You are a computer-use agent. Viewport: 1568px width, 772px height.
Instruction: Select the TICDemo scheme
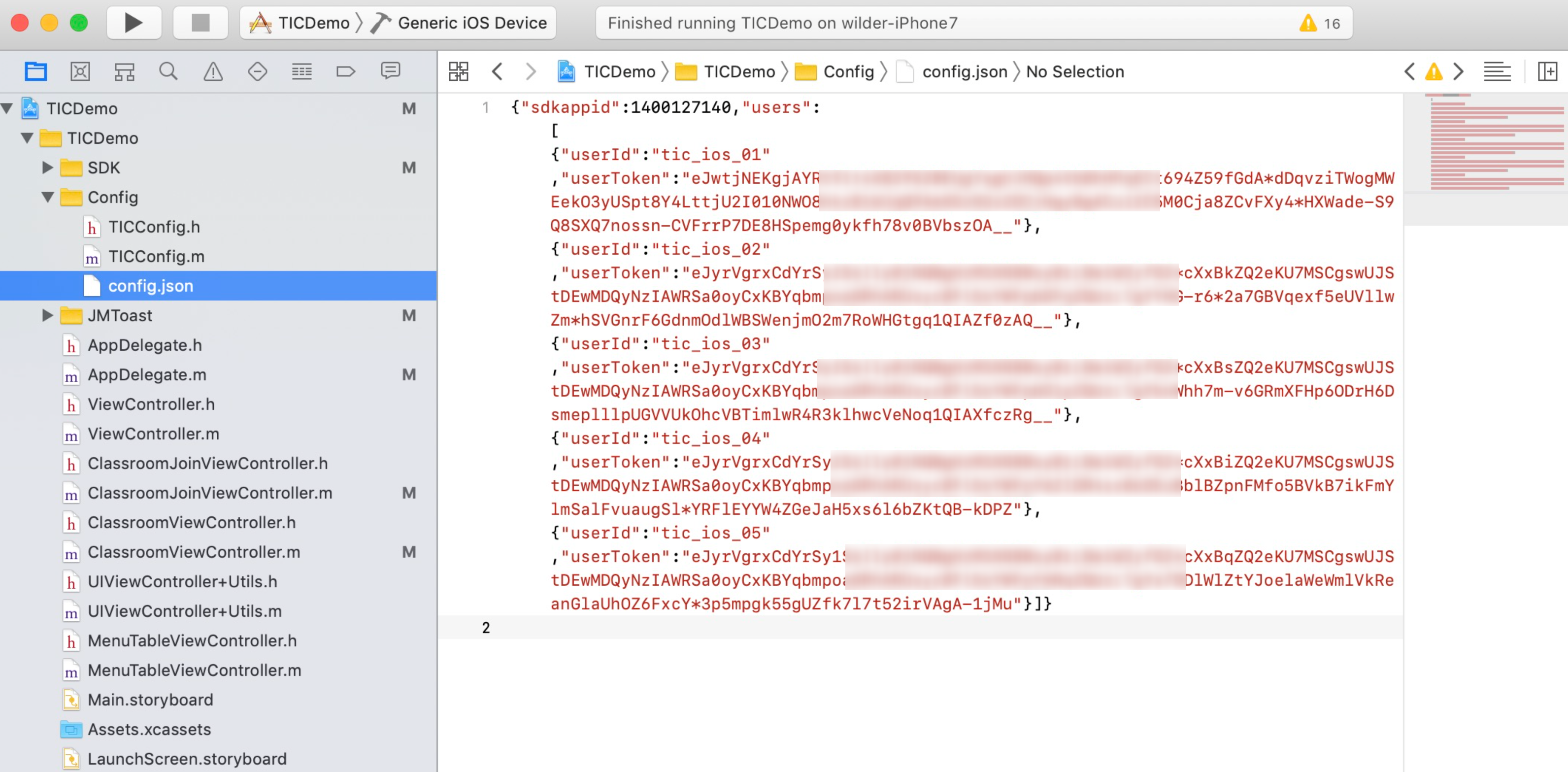pyautogui.click(x=300, y=23)
